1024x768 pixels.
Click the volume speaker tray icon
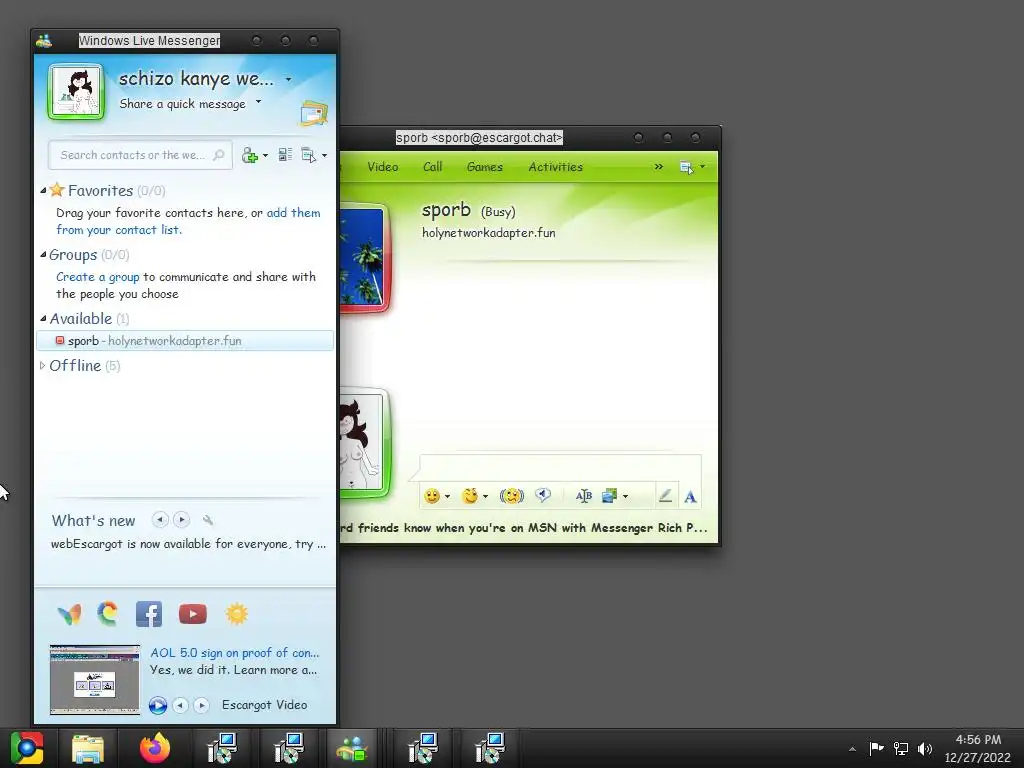[x=925, y=748]
